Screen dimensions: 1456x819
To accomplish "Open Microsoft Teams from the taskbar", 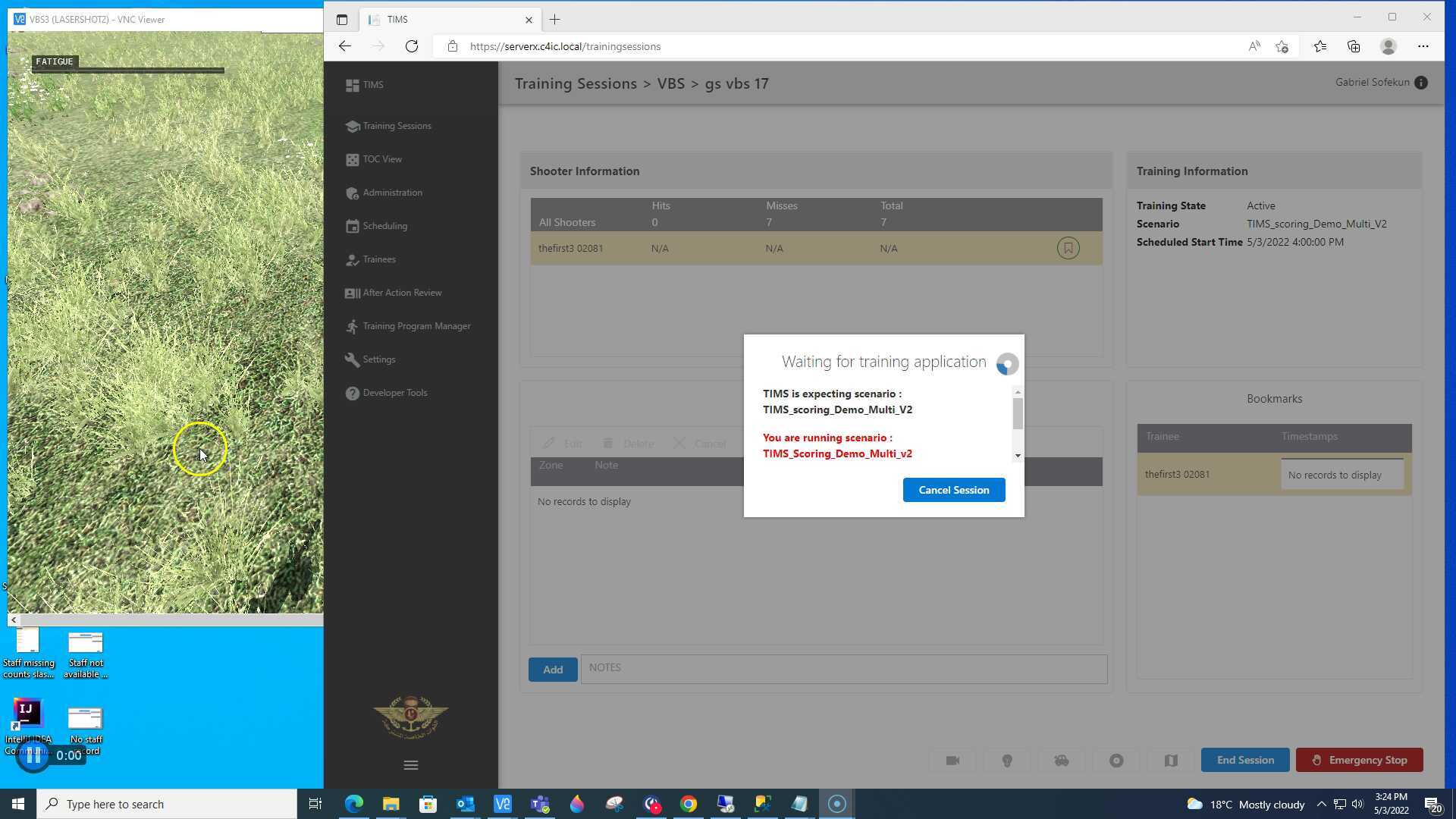I will (x=540, y=804).
